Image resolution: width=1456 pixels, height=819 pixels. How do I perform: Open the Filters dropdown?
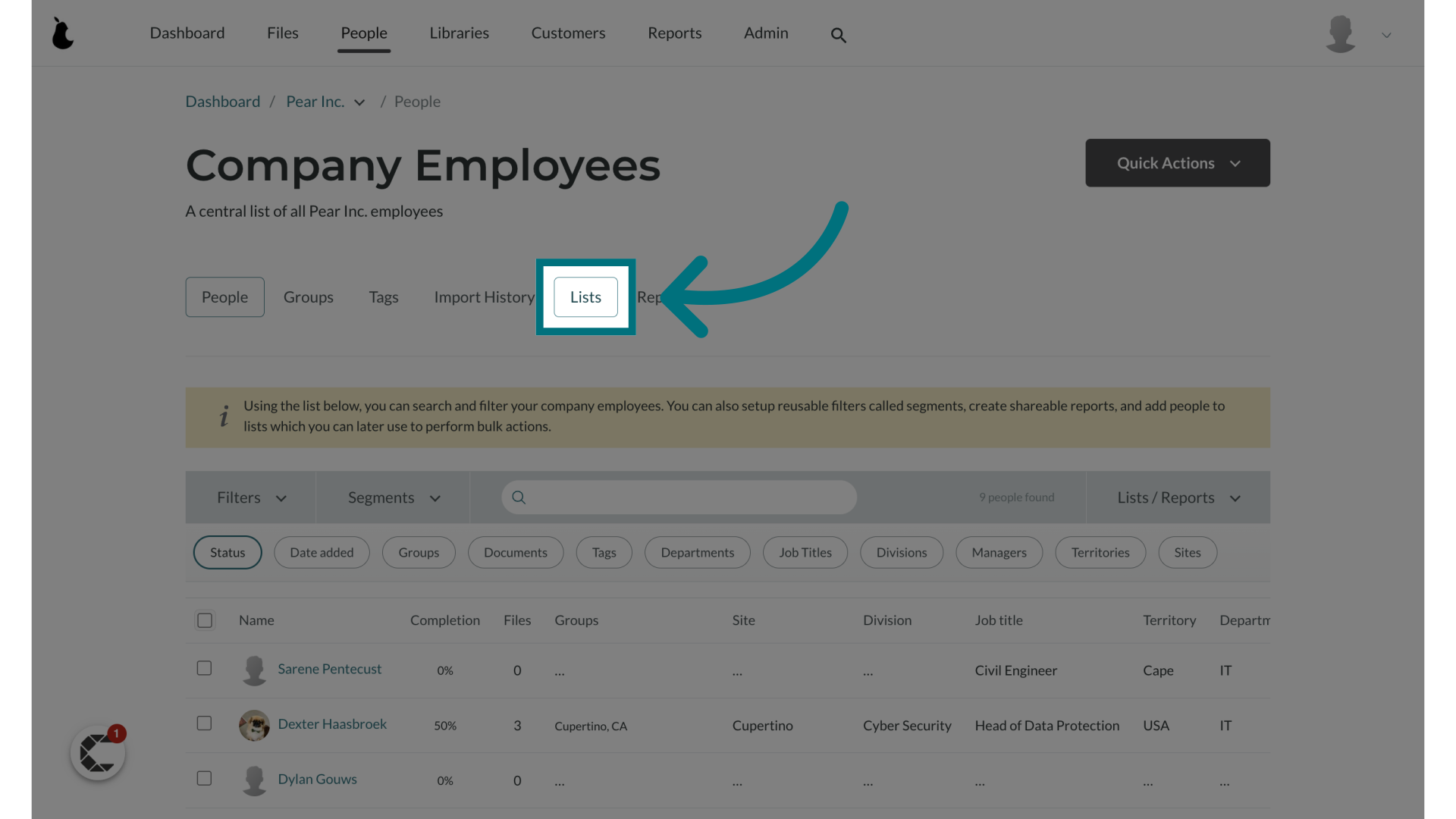251,497
